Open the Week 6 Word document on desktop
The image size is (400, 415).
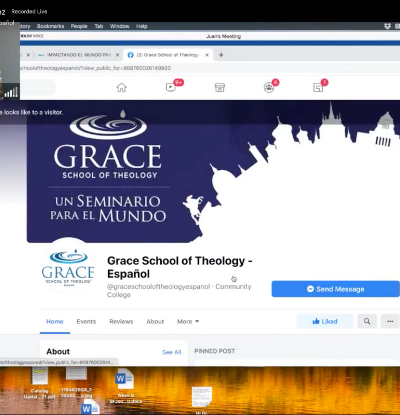point(124,386)
